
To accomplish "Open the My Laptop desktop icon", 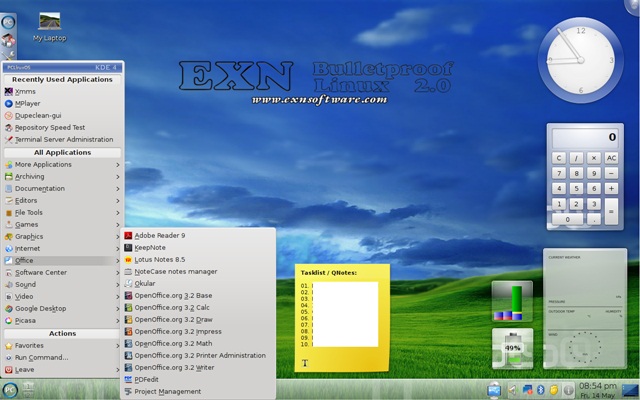I will (49, 27).
